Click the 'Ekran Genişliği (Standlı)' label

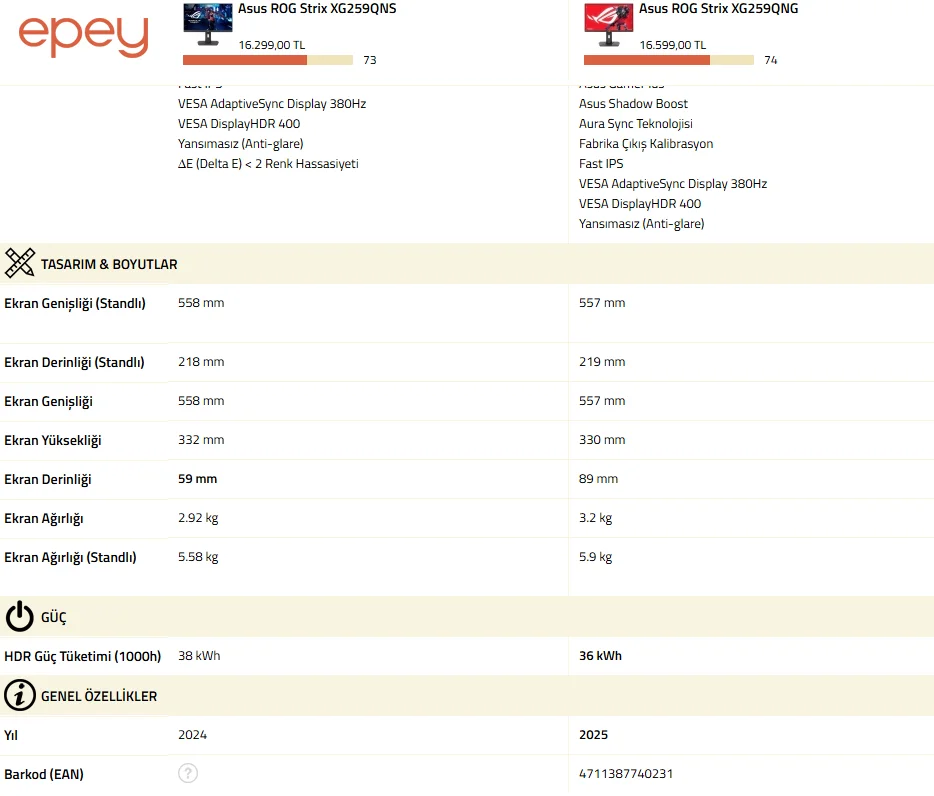(x=74, y=304)
